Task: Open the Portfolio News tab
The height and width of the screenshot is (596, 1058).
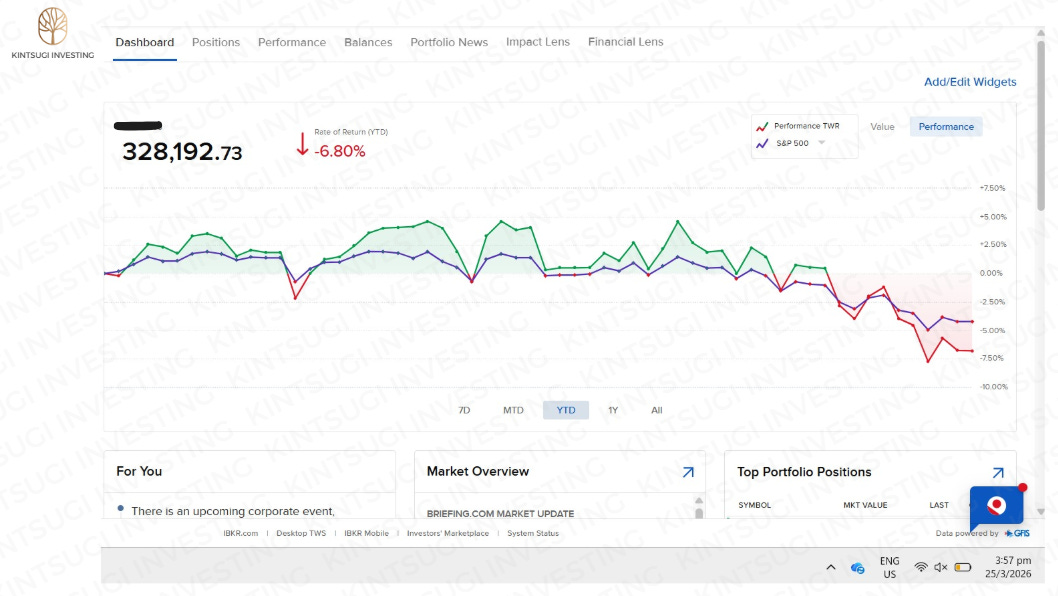Action: coord(449,42)
